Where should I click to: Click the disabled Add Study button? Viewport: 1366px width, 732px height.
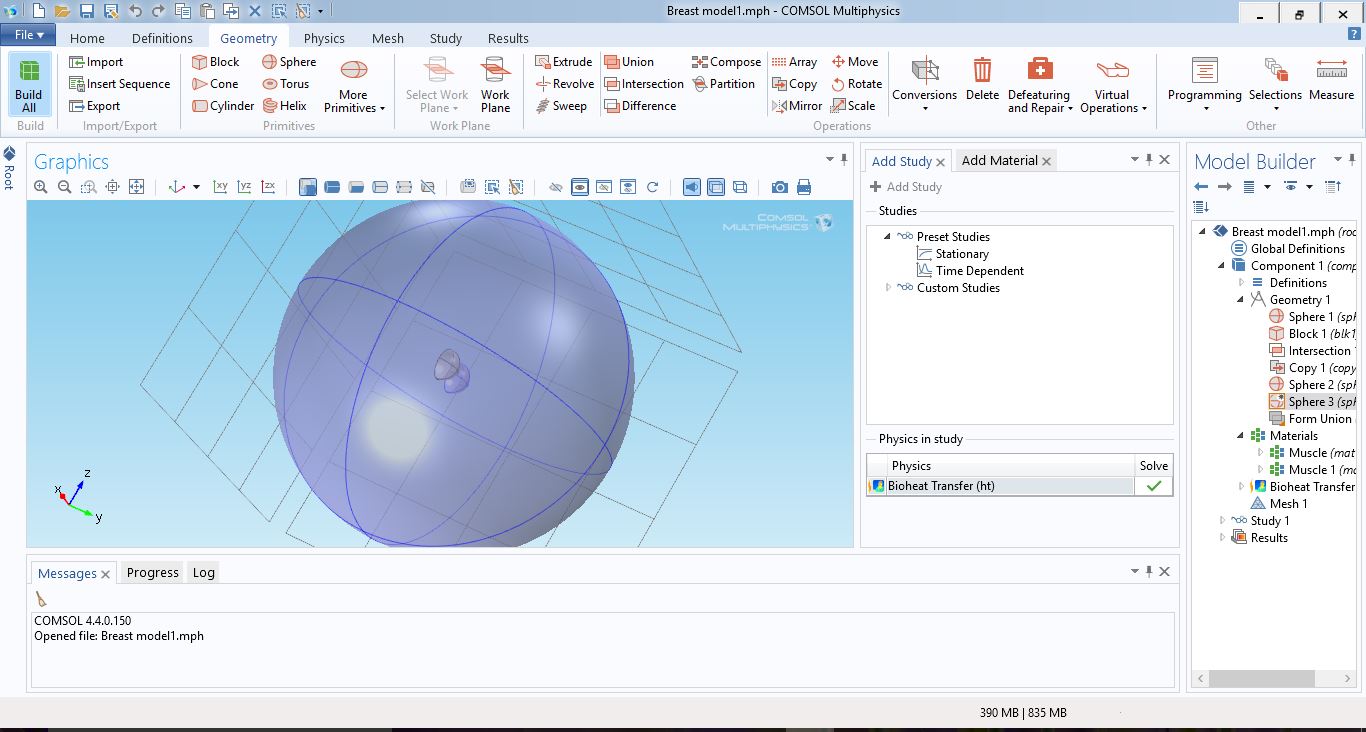(905, 187)
